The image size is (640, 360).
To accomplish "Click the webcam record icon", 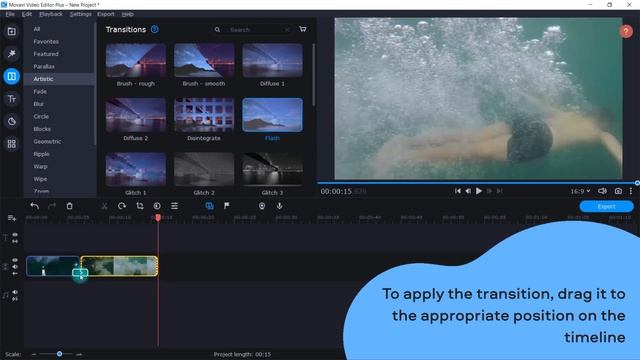I will point(262,206).
